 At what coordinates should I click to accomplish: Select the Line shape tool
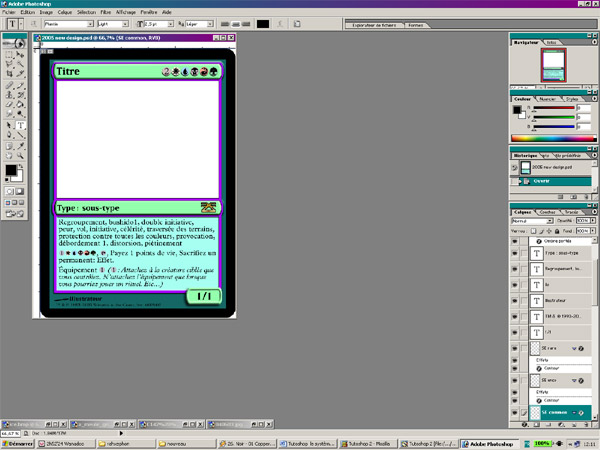click(x=20, y=135)
